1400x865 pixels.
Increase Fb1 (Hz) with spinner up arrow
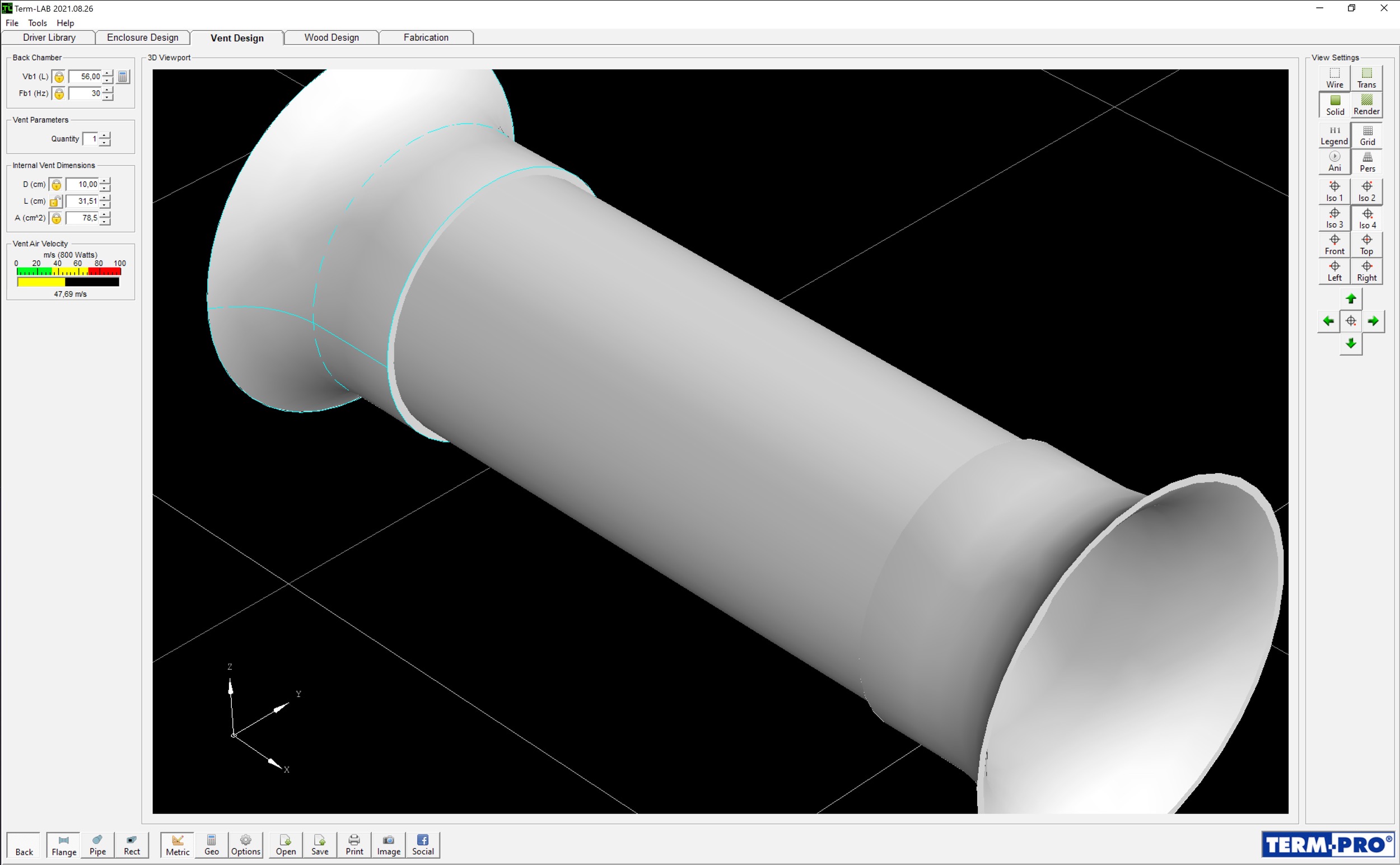[108, 90]
